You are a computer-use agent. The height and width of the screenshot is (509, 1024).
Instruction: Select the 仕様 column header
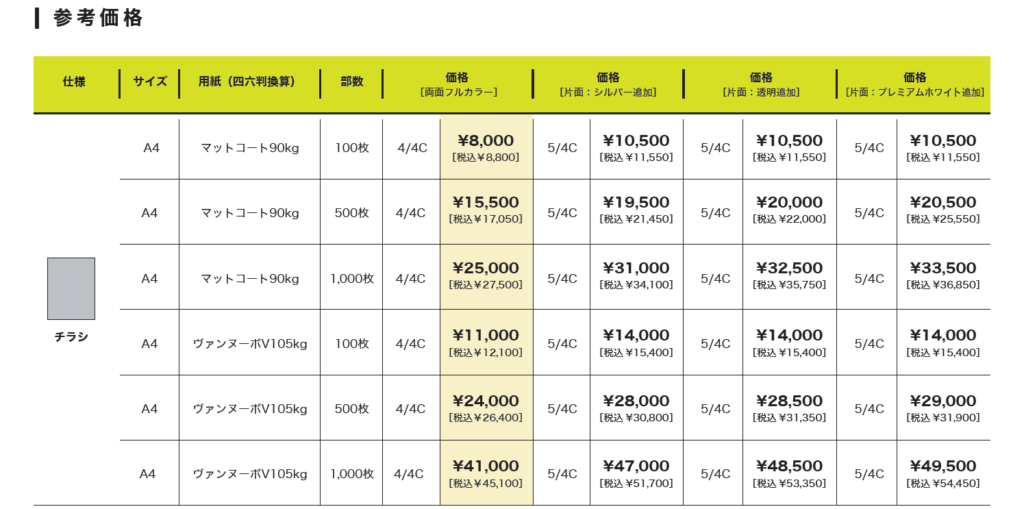(75, 83)
